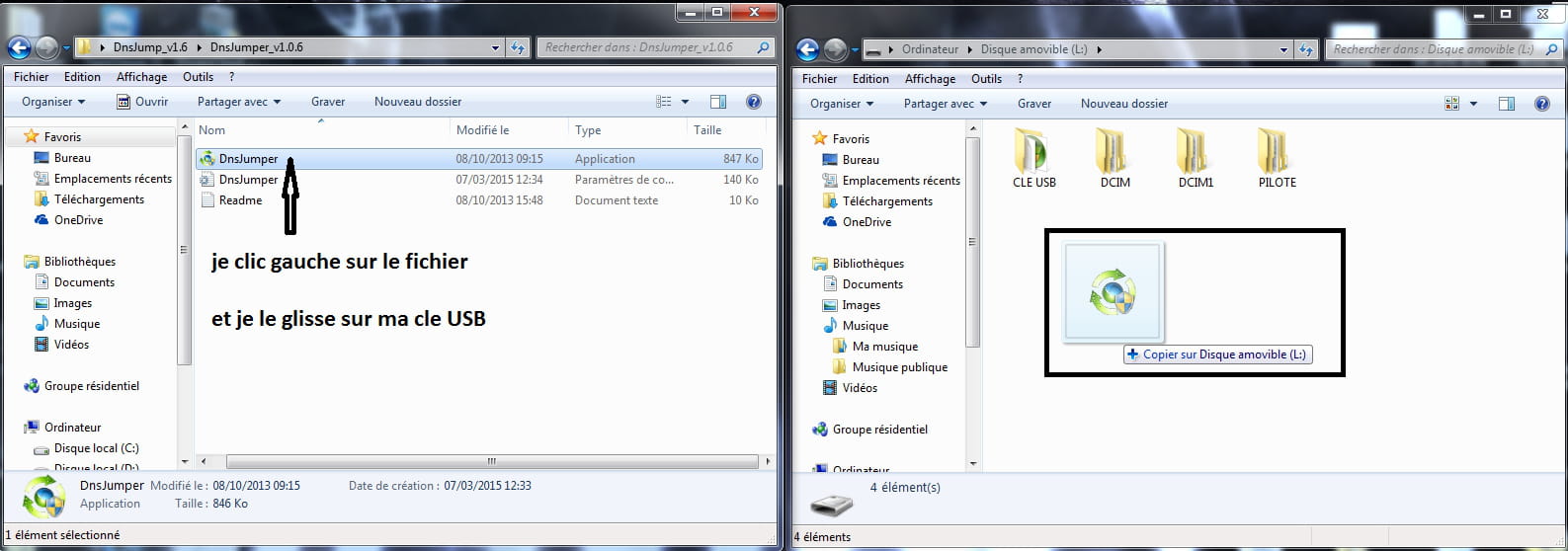
Task: Open the CLE USB folder
Action: tap(1033, 158)
